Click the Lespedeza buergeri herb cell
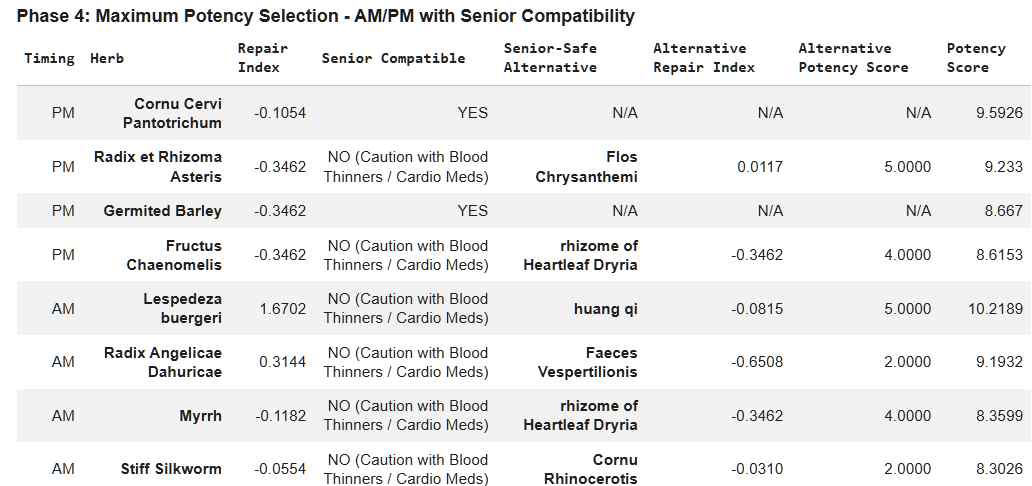 pyautogui.click(x=182, y=309)
